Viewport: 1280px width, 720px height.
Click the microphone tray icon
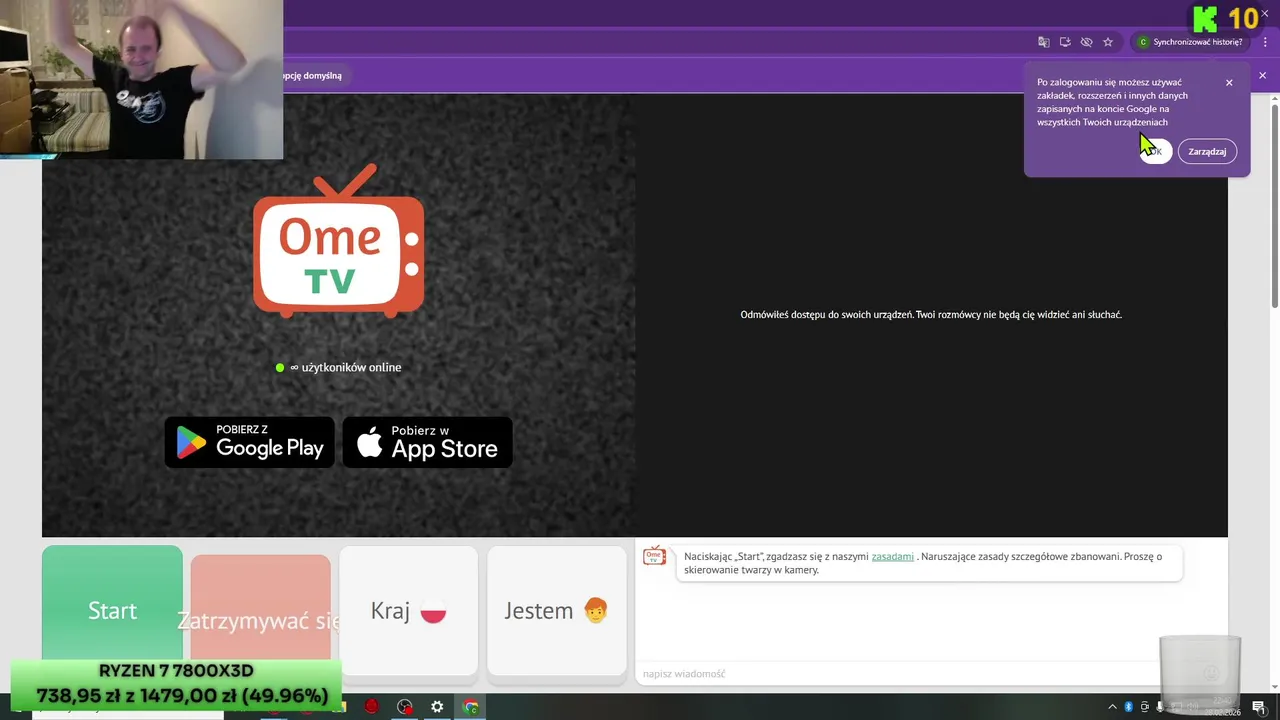tap(1160, 707)
